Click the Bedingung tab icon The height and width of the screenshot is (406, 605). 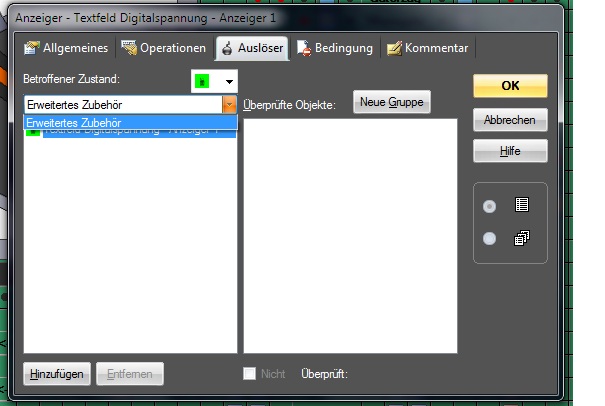point(303,47)
